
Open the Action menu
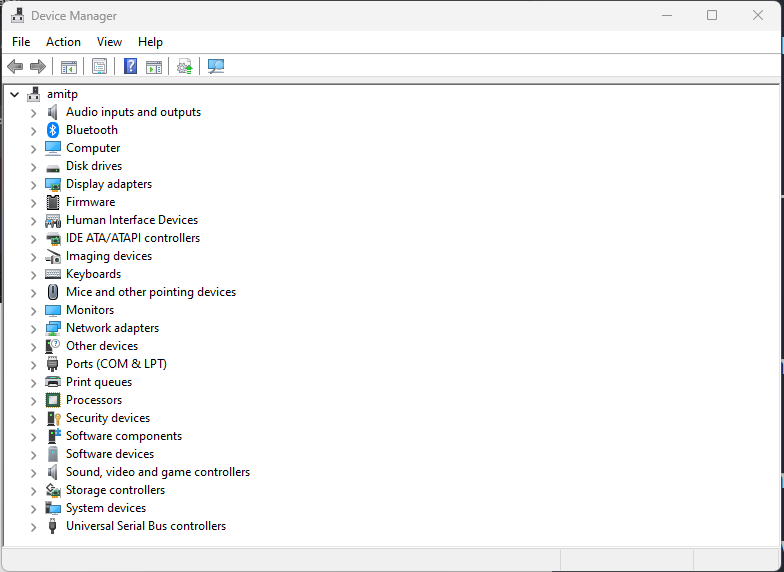pos(64,42)
